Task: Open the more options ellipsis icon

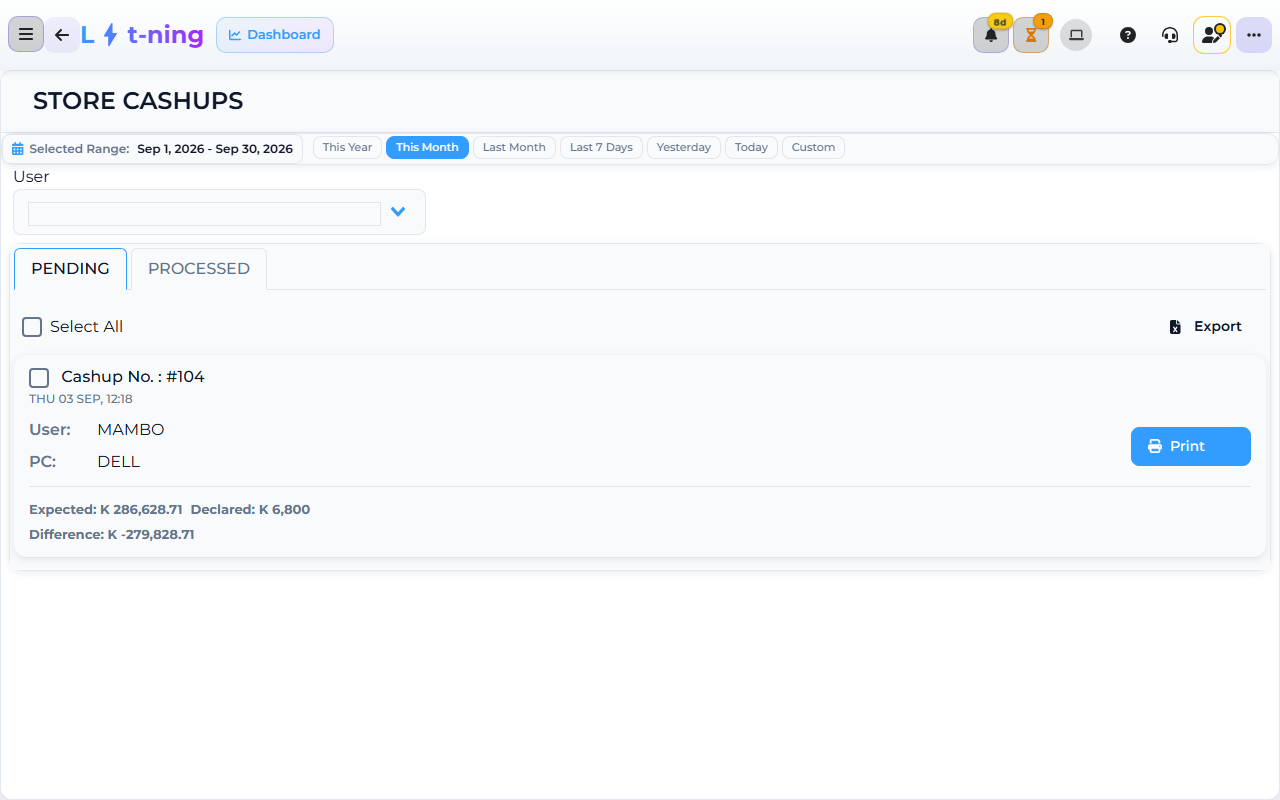Action: pos(1254,35)
